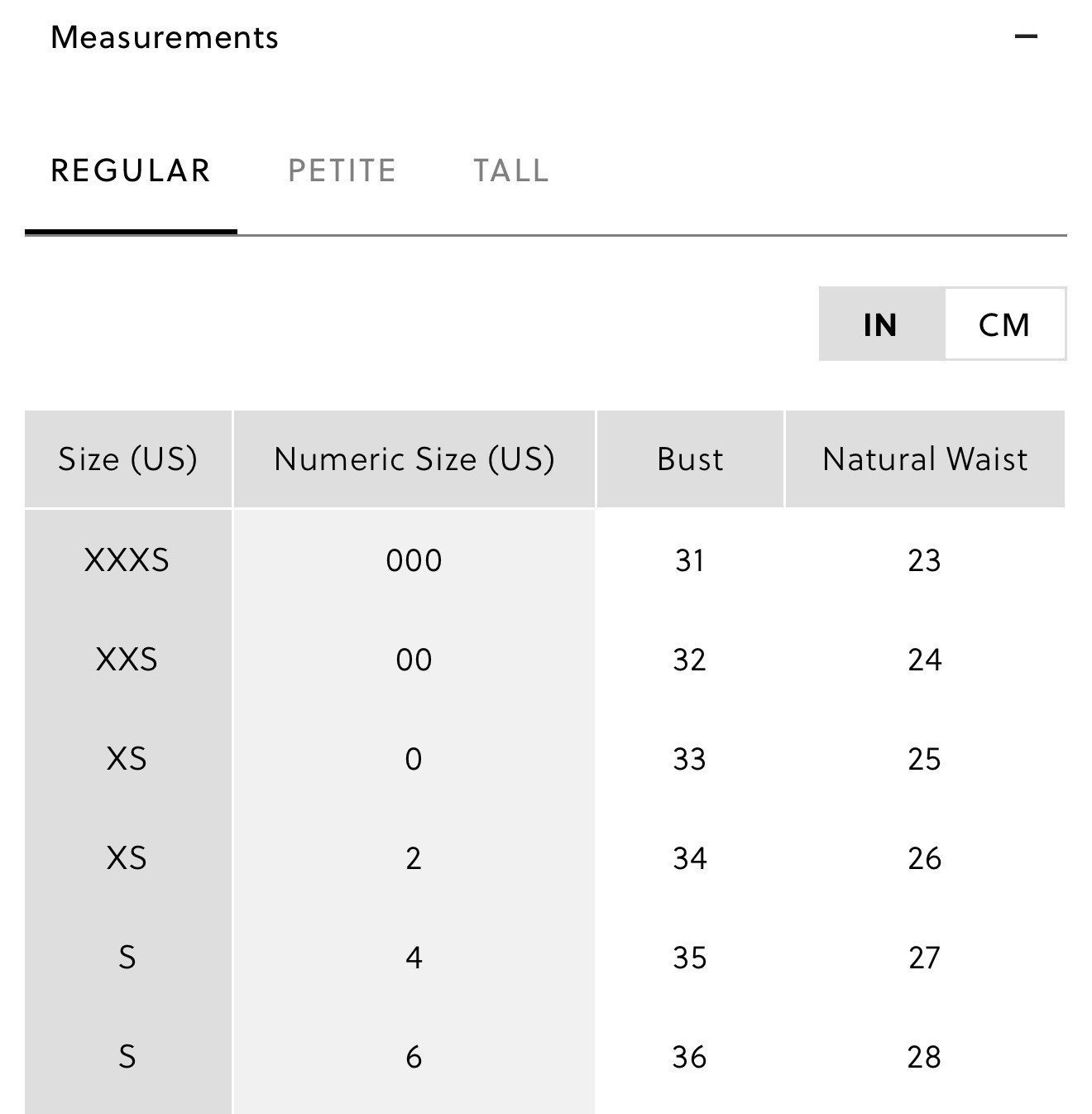Click the Bust column header
This screenshot has height=1114, width=1092.
click(690, 459)
